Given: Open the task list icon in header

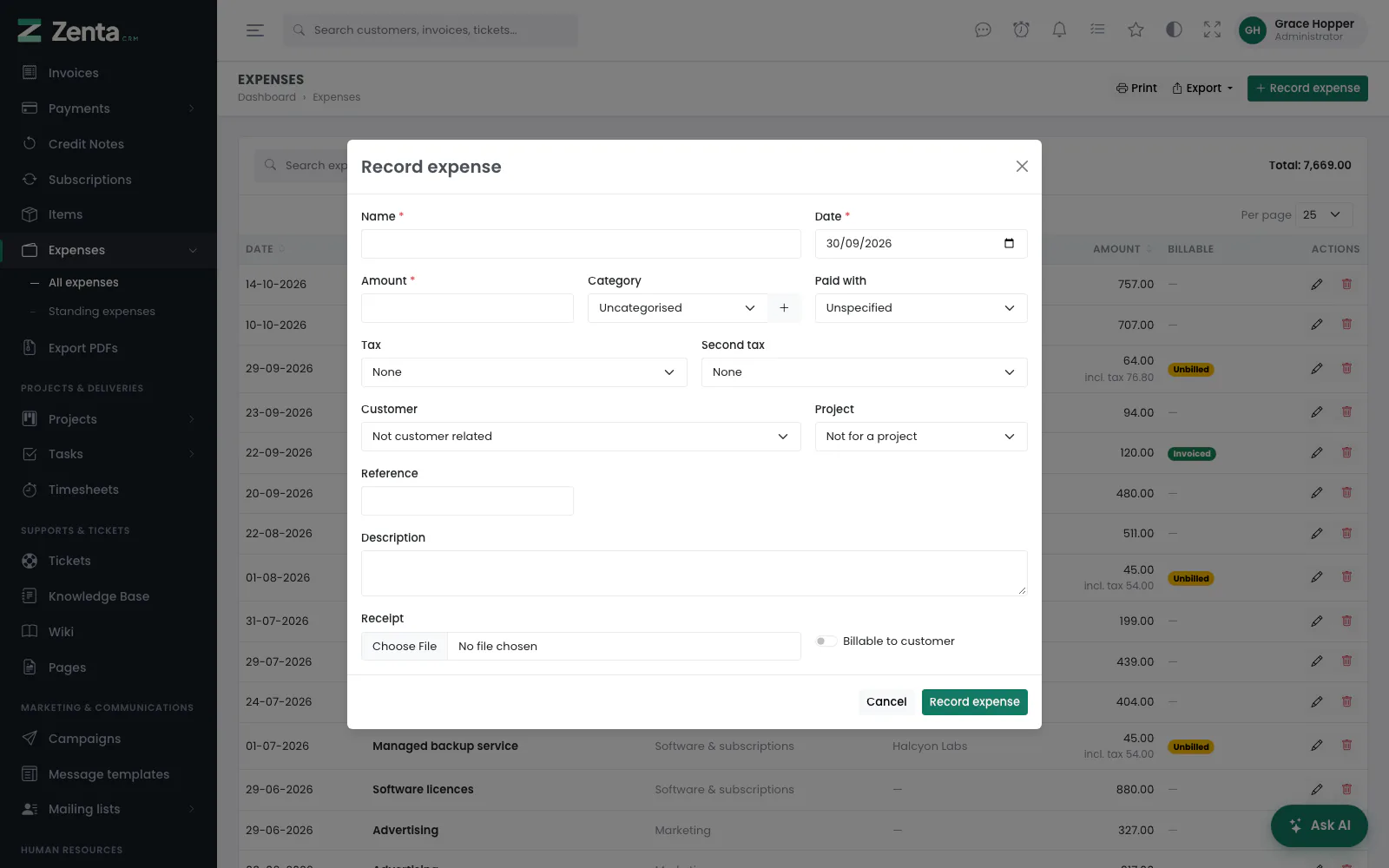Looking at the screenshot, I should (1097, 30).
